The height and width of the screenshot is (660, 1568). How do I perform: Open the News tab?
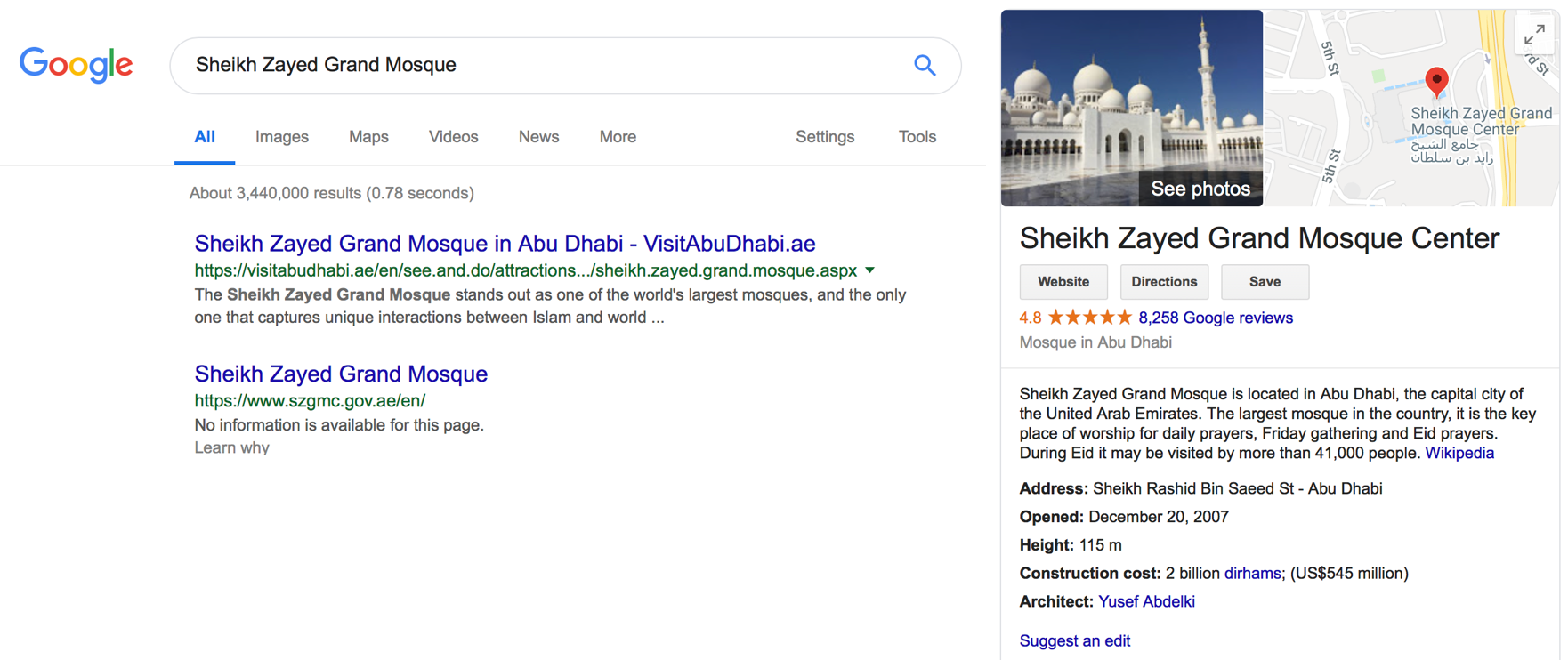click(538, 137)
